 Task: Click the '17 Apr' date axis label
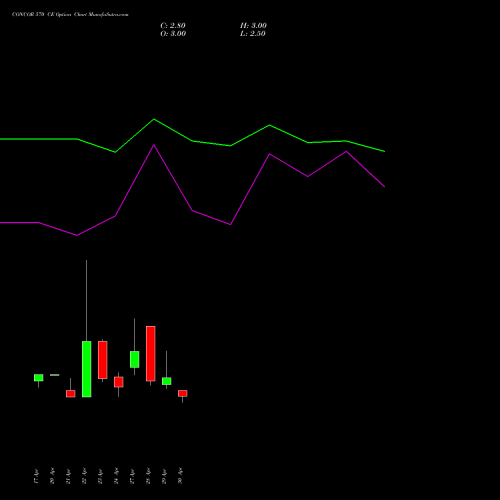[36, 476]
